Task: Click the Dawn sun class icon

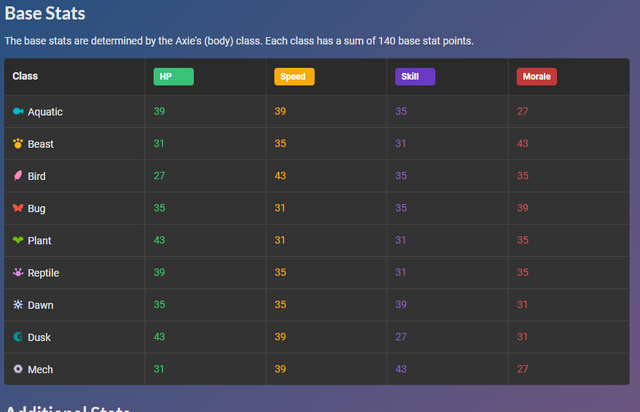Action: tap(18, 304)
